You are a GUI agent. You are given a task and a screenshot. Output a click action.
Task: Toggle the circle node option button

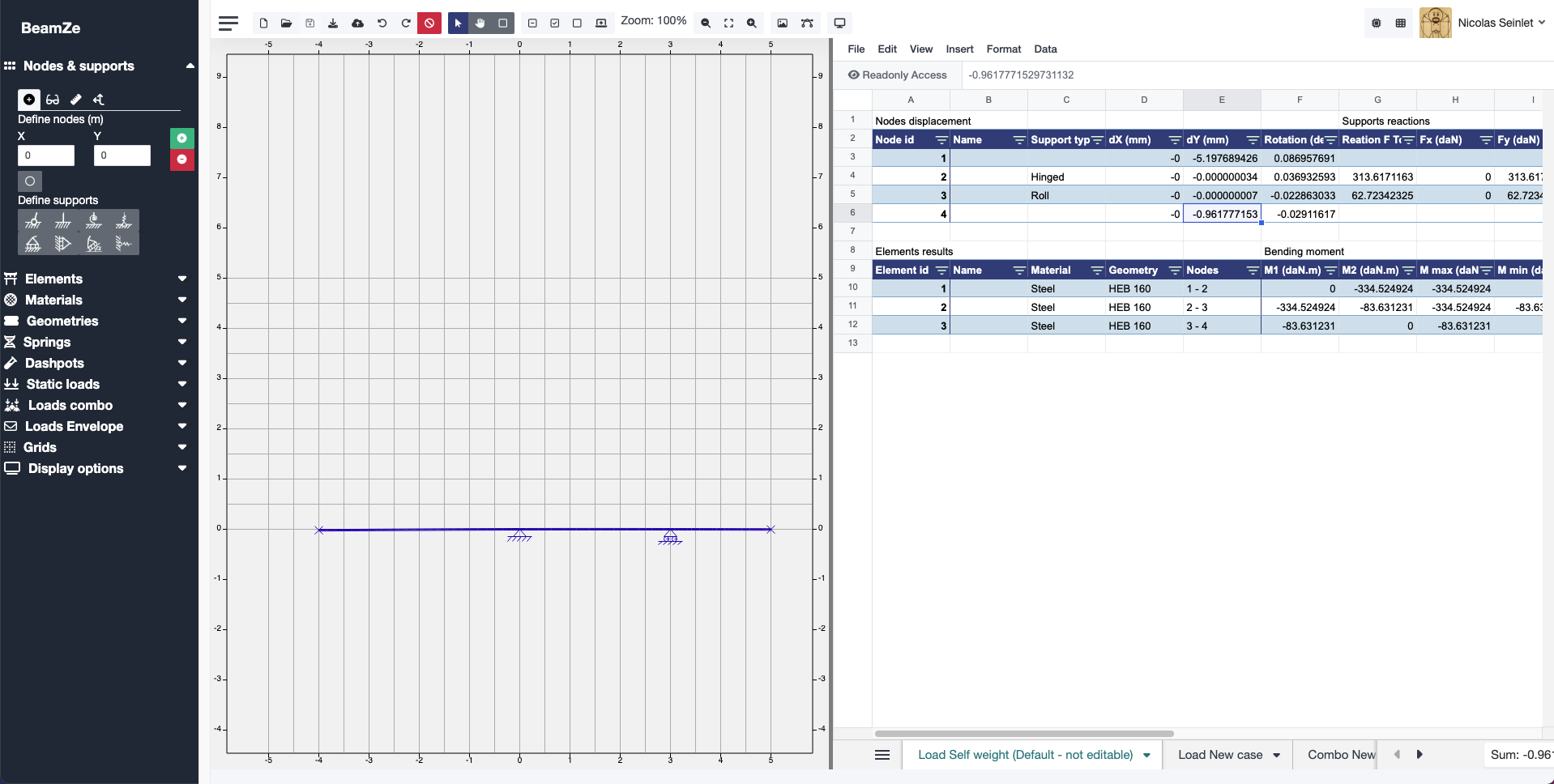pyautogui.click(x=30, y=181)
